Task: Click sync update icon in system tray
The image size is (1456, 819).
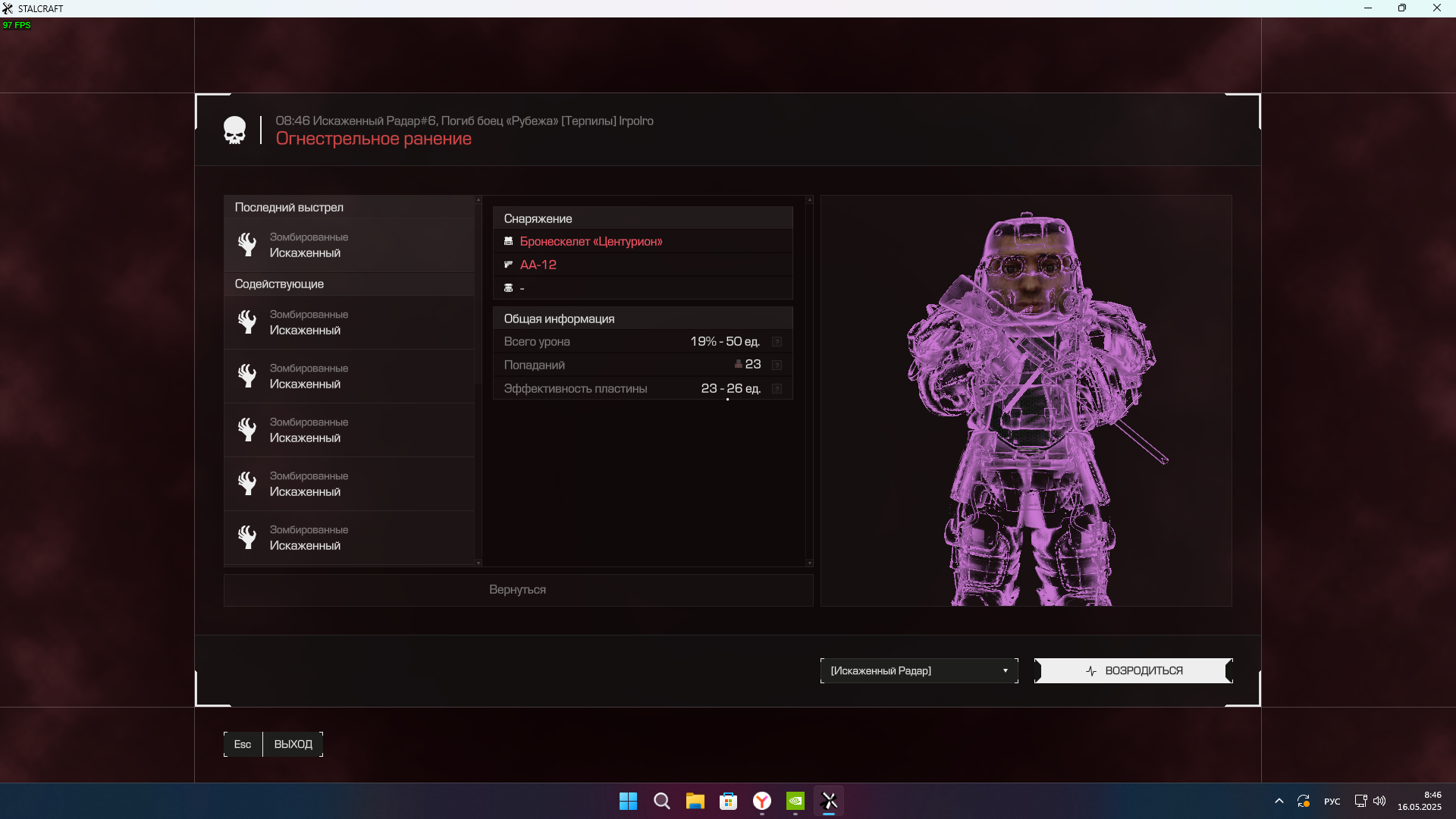Action: pyautogui.click(x=1304, y=801)
